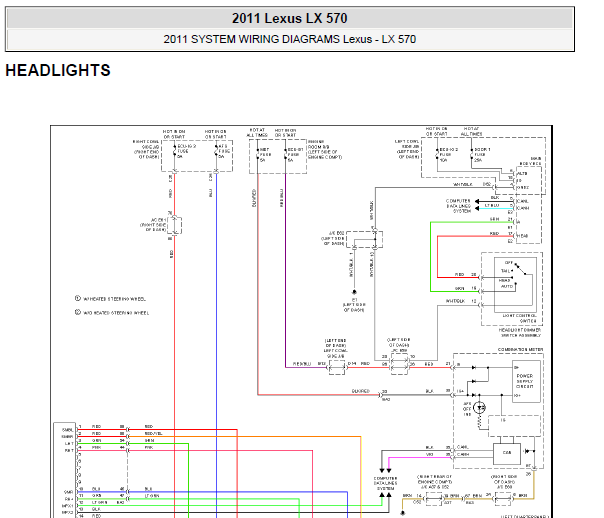The height and width of the screenshot is (518, 604).
Task: Select the MPX1 connector pin label
Action: coord(67,506)
